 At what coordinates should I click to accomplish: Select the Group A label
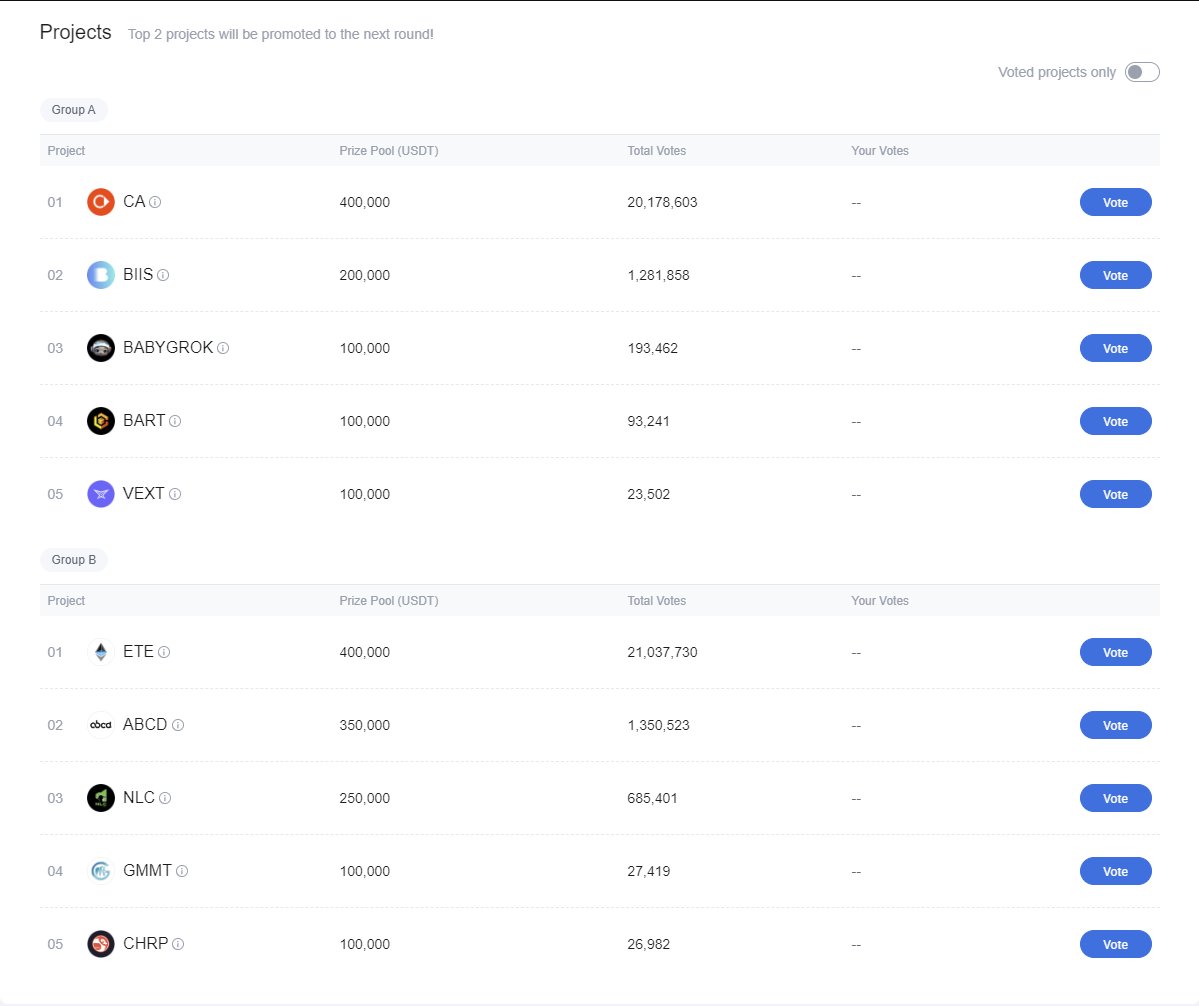click(x=73, y=110)
